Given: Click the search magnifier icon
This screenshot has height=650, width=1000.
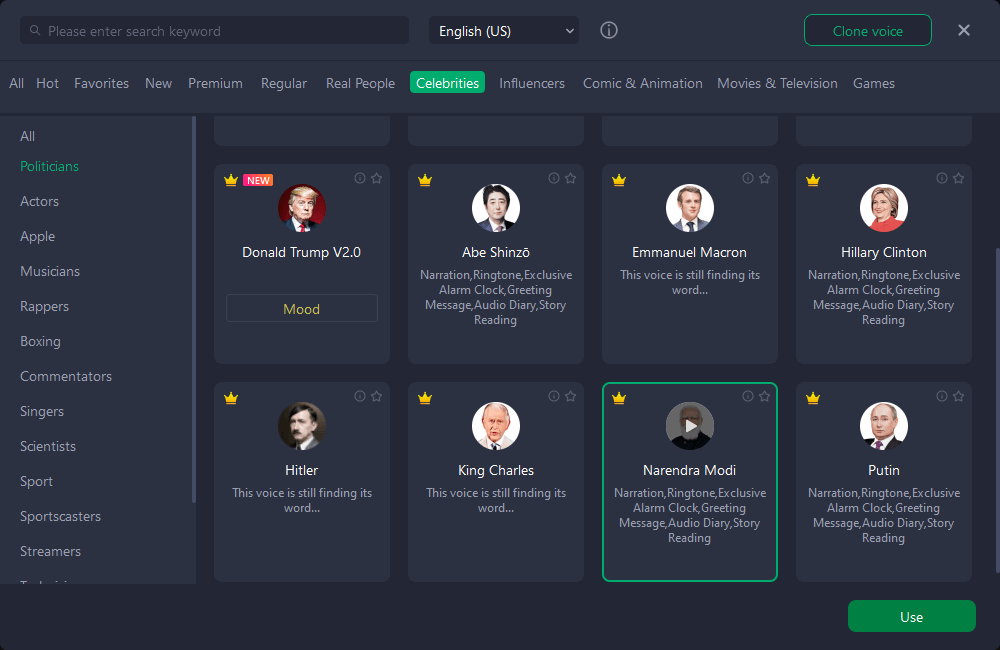Looking at the screenshot, I should tap(35, 31).
